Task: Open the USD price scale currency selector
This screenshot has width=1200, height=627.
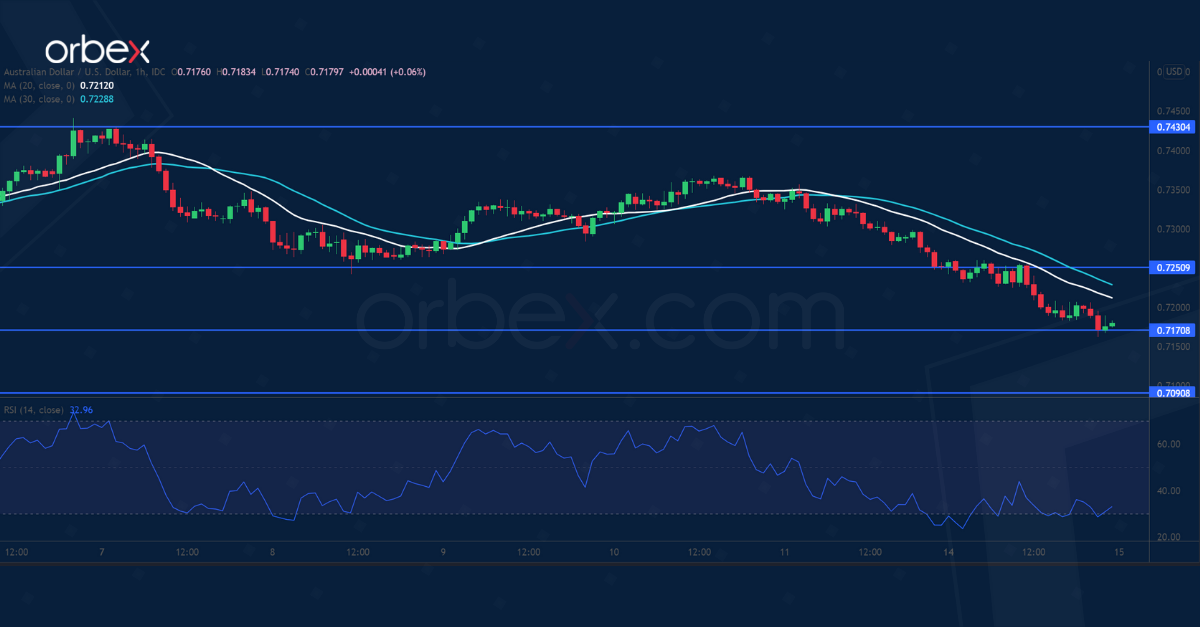Action: pos(1176,72)
